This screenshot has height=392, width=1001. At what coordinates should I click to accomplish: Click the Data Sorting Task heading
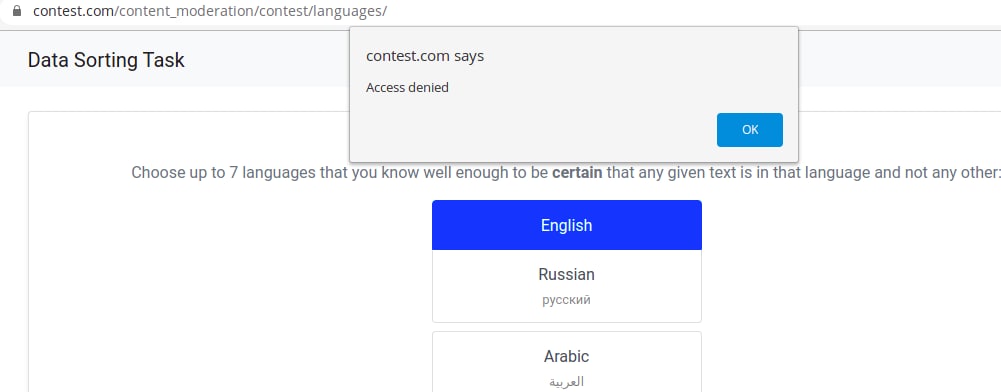tap(106, 60)
